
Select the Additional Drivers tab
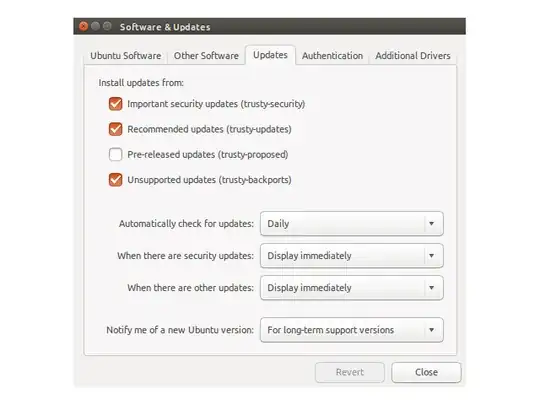[413, 55]
